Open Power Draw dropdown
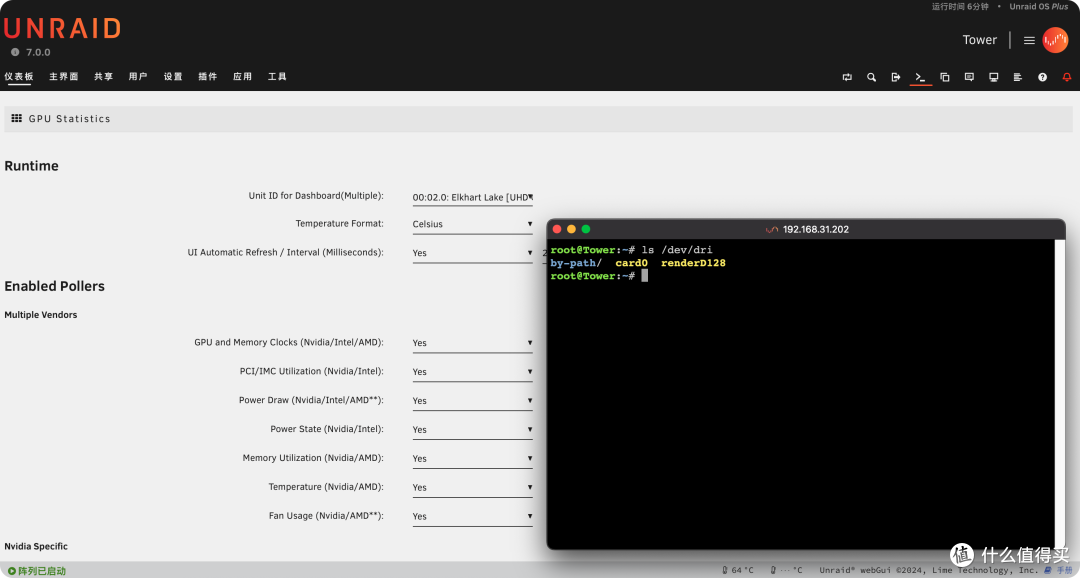The height and width of the screenshot is (578, 1080). 472,400
